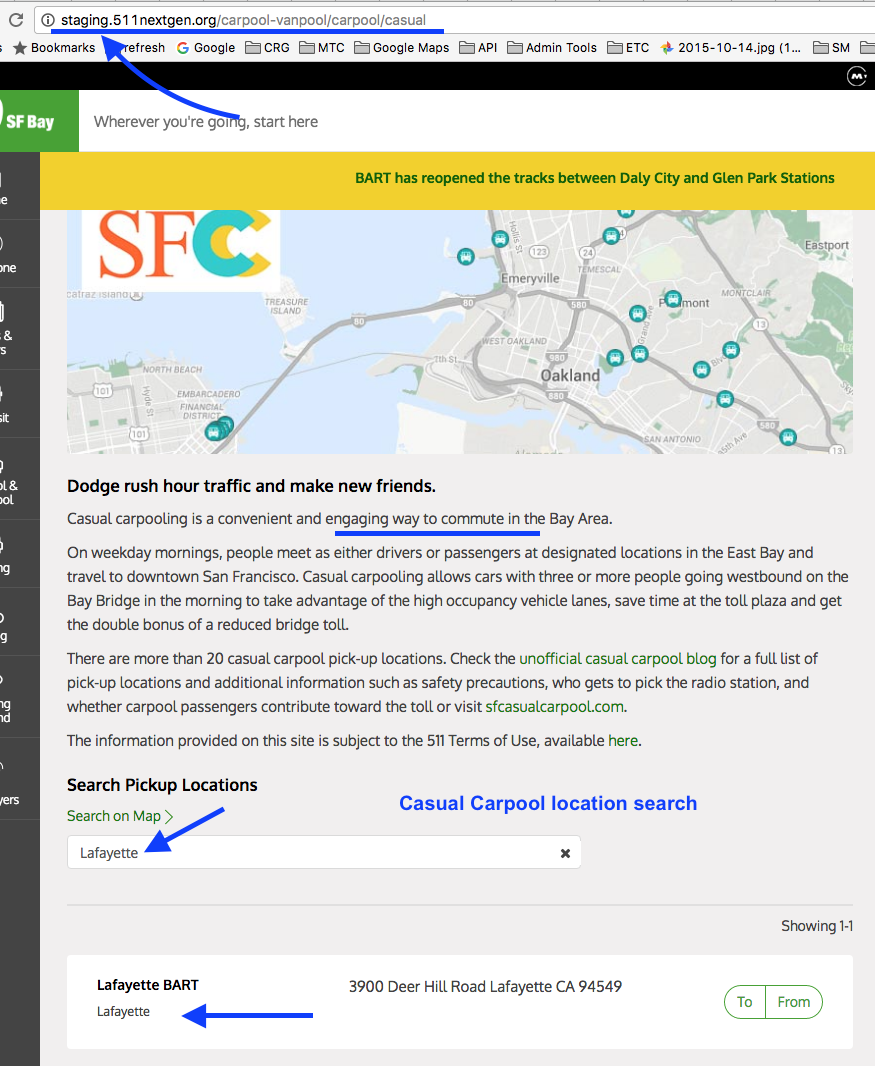The image size is (875, 1066).
Task: Focus the 'Wherever you're going' search field
Action: (206, 122)
